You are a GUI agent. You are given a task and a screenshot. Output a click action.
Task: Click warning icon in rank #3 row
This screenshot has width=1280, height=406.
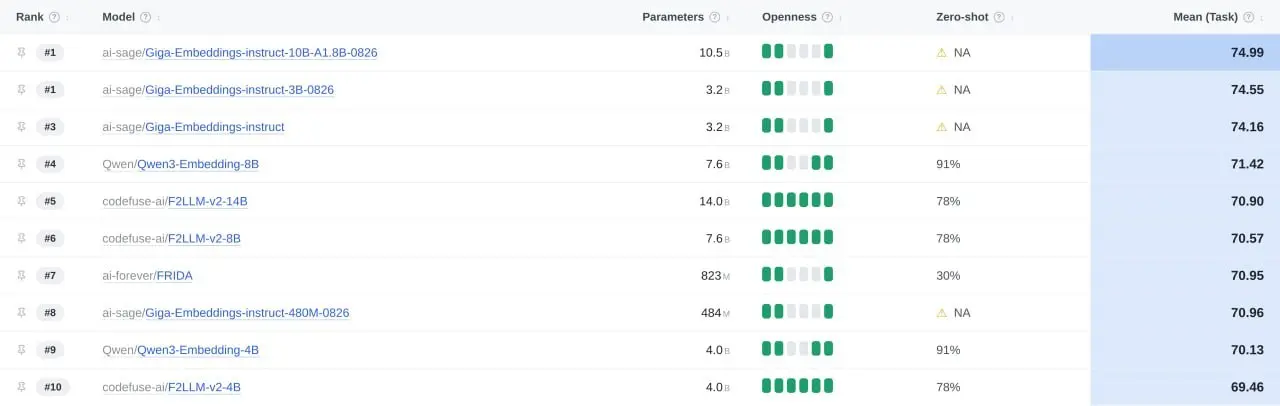click(941, 127)
